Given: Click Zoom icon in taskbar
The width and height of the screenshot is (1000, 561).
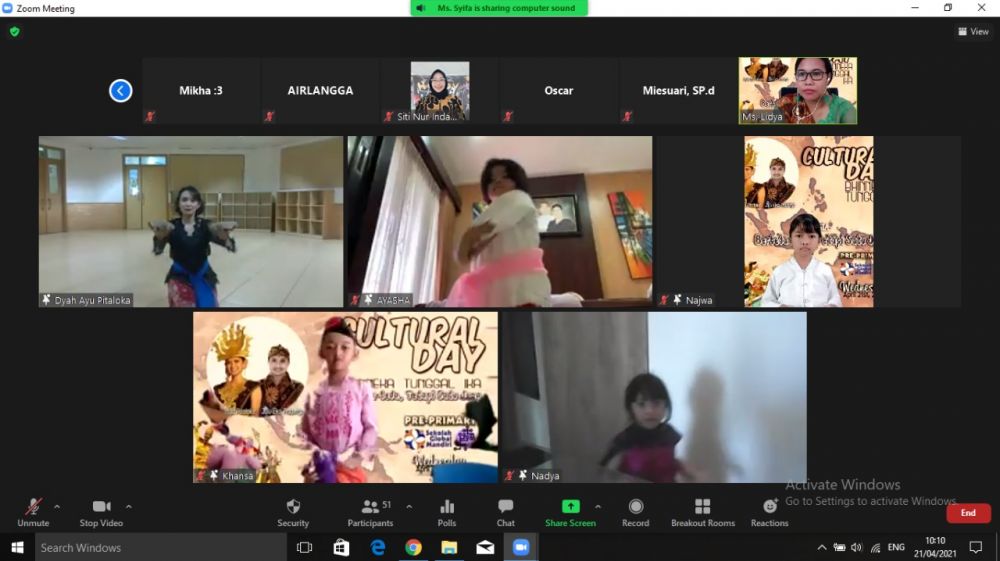Looking at the screenshot, I should point(521,548).
